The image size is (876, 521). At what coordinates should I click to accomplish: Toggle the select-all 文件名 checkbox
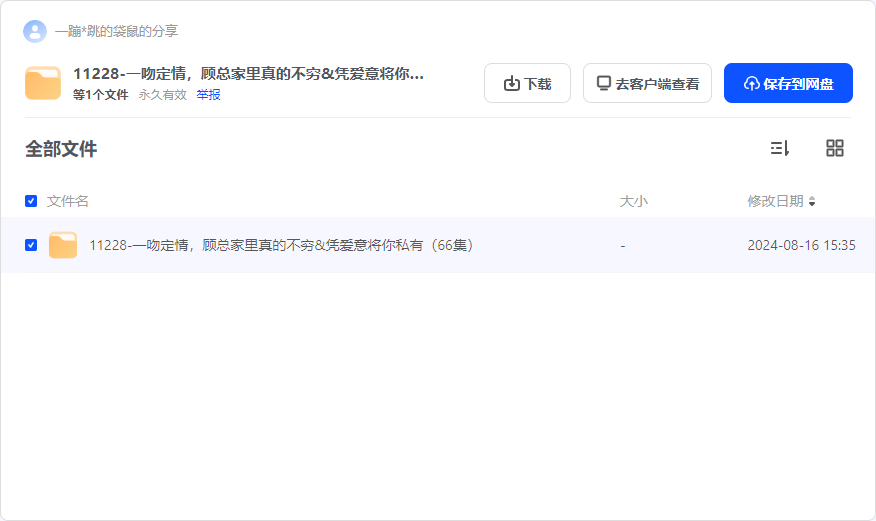pyautogui.click(x=31, y=201)
